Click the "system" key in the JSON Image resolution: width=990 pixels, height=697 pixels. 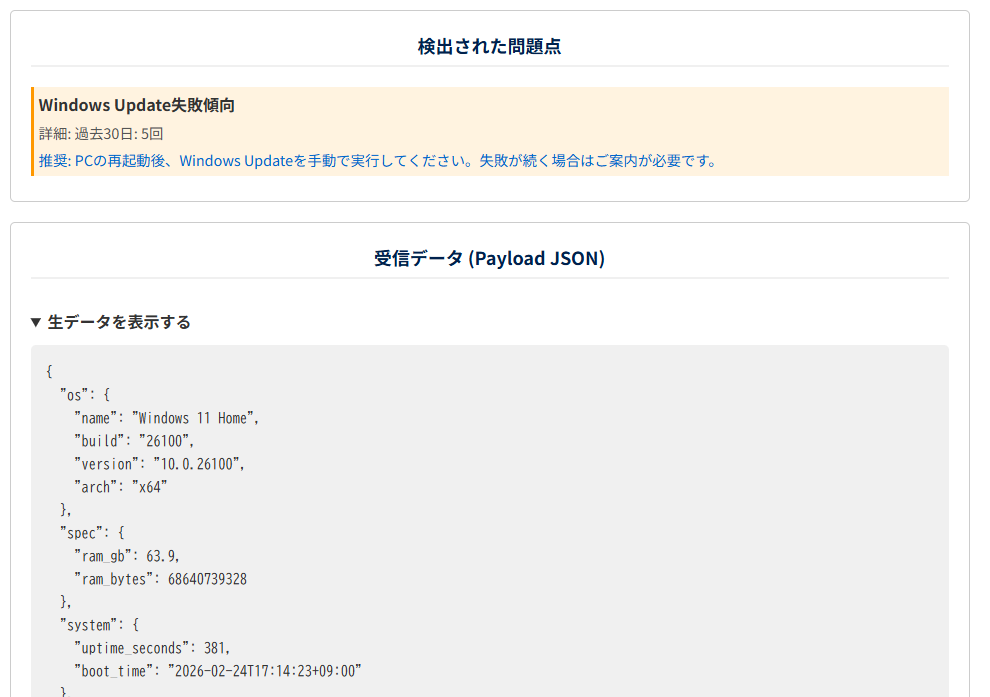(88, 625)
